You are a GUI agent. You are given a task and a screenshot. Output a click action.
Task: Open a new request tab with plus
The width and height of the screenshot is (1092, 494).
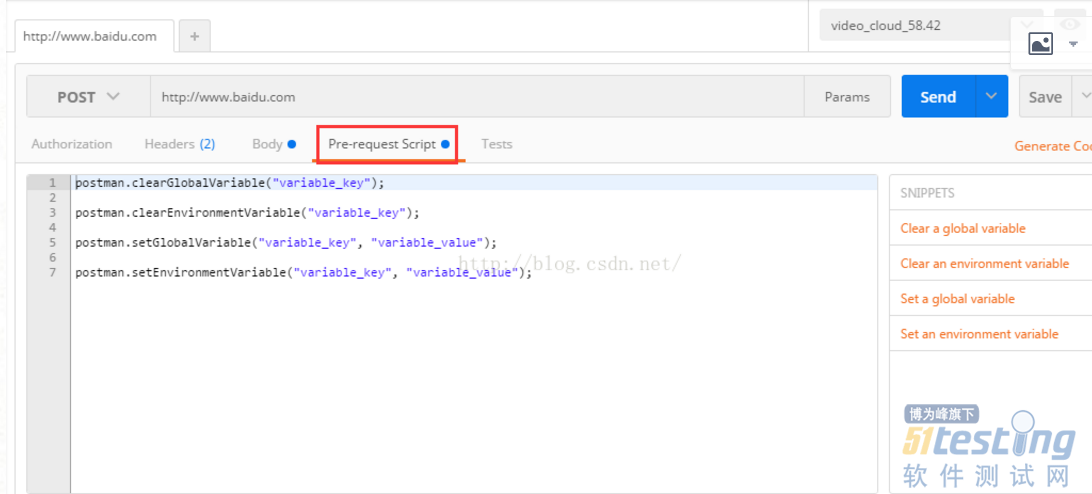(x=194, y=36)
